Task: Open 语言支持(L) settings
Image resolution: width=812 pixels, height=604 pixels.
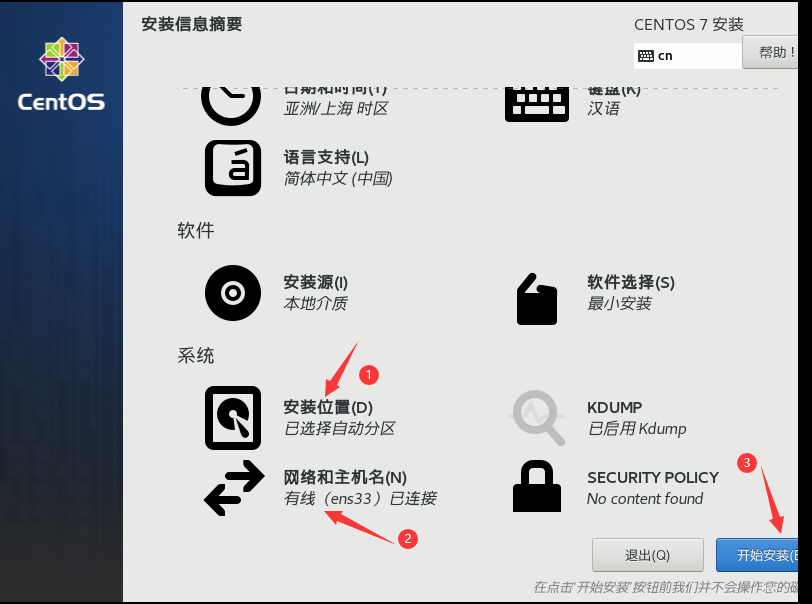Action: 326,157
